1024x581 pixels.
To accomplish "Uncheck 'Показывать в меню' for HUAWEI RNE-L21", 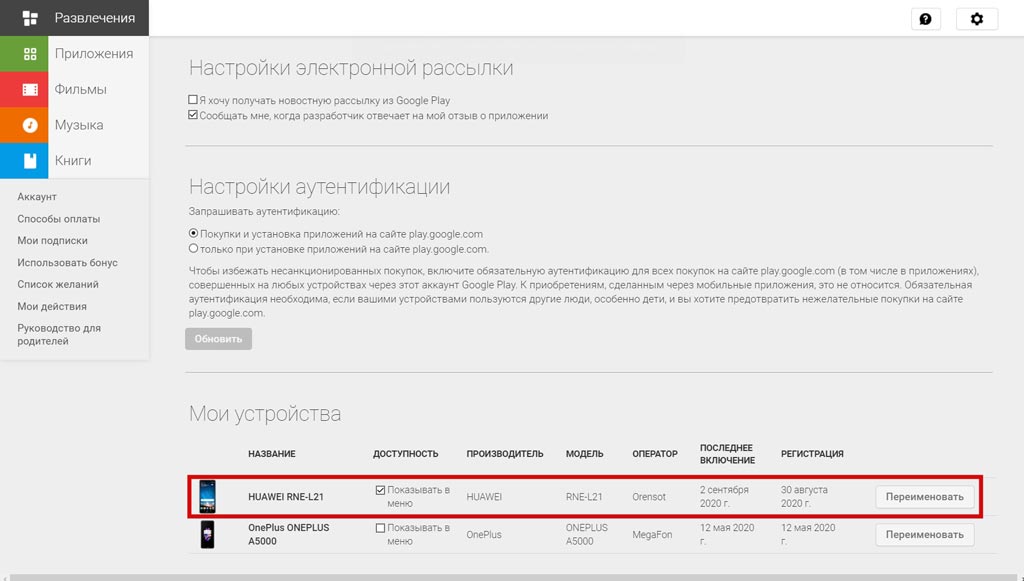I will (380, 490).
